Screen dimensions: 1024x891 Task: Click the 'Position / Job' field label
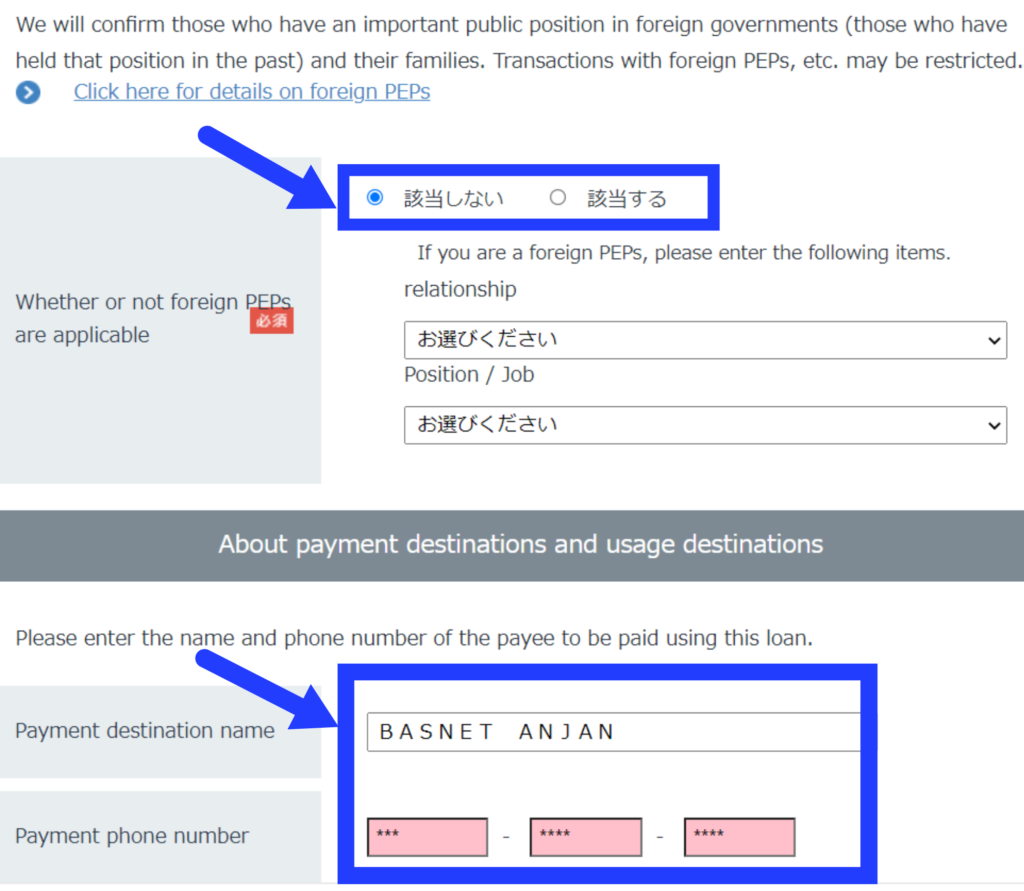469,374
